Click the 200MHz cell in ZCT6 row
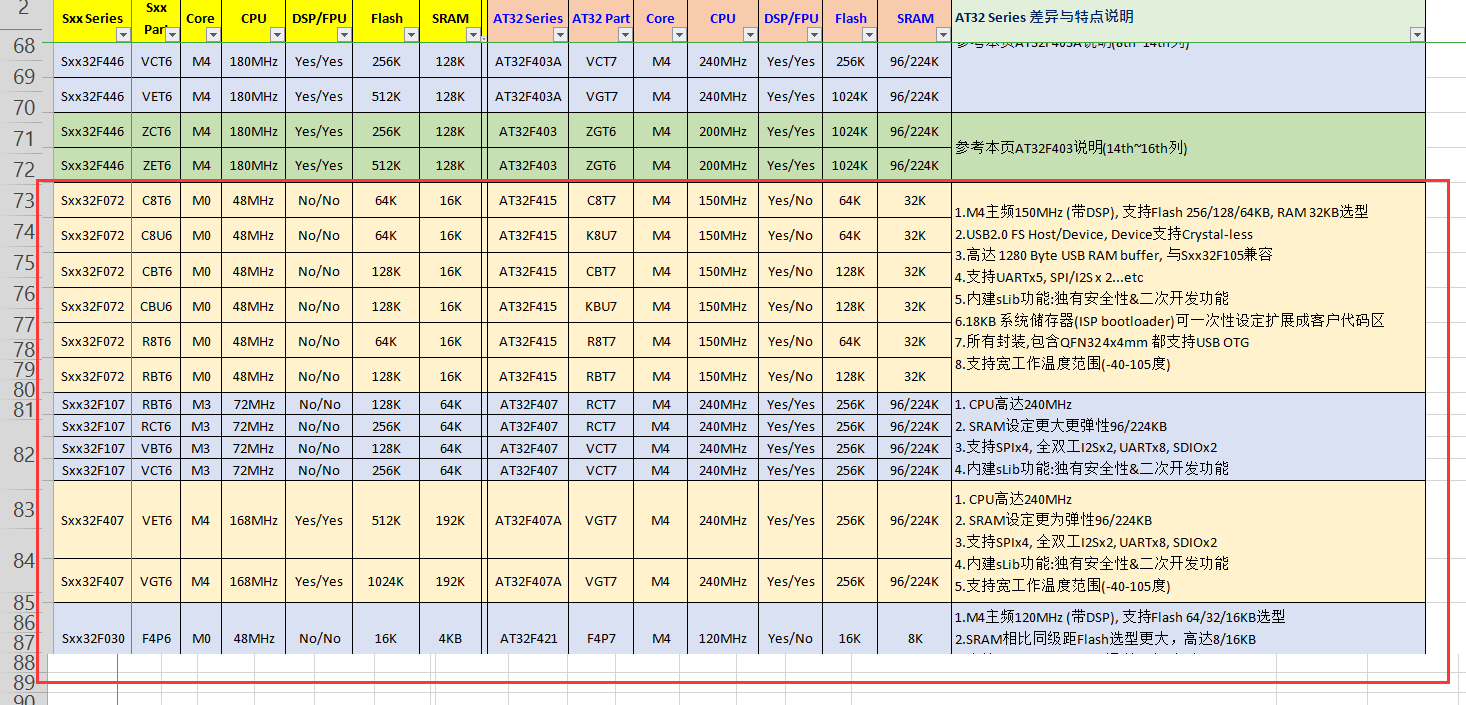Screen dimensions: 1466x705 (x=723, y=131)
